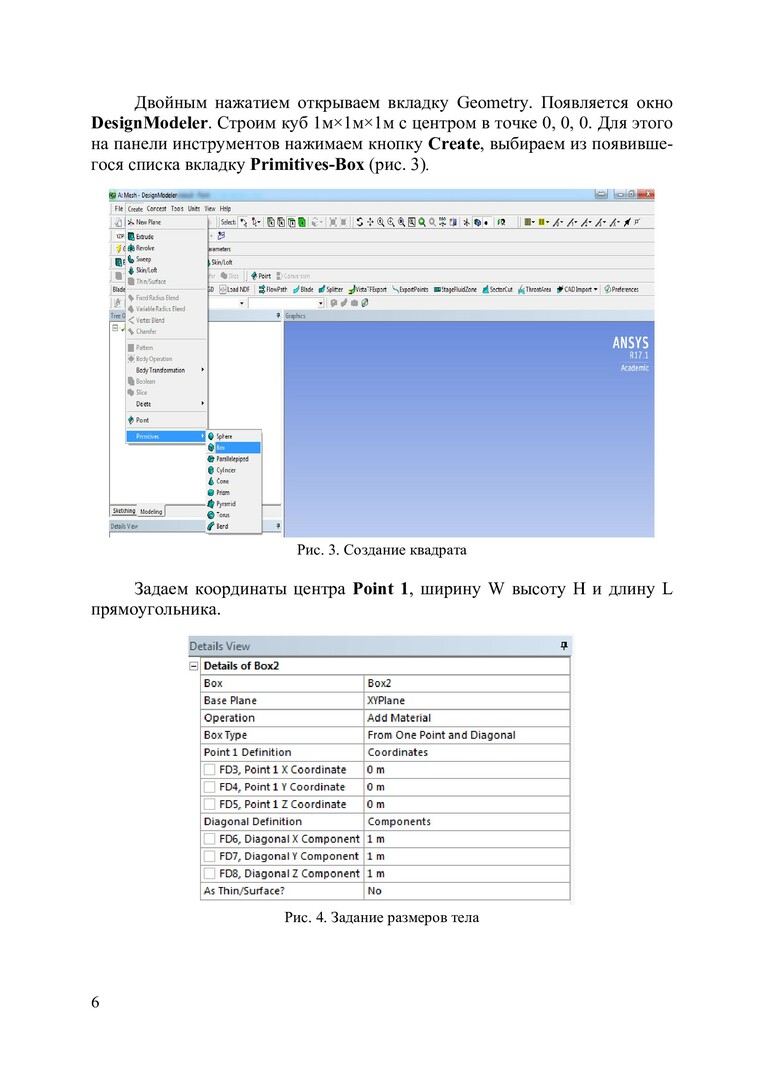Choose the Torus primitive
Screen dimensions: 764x1080
point(223,514)
